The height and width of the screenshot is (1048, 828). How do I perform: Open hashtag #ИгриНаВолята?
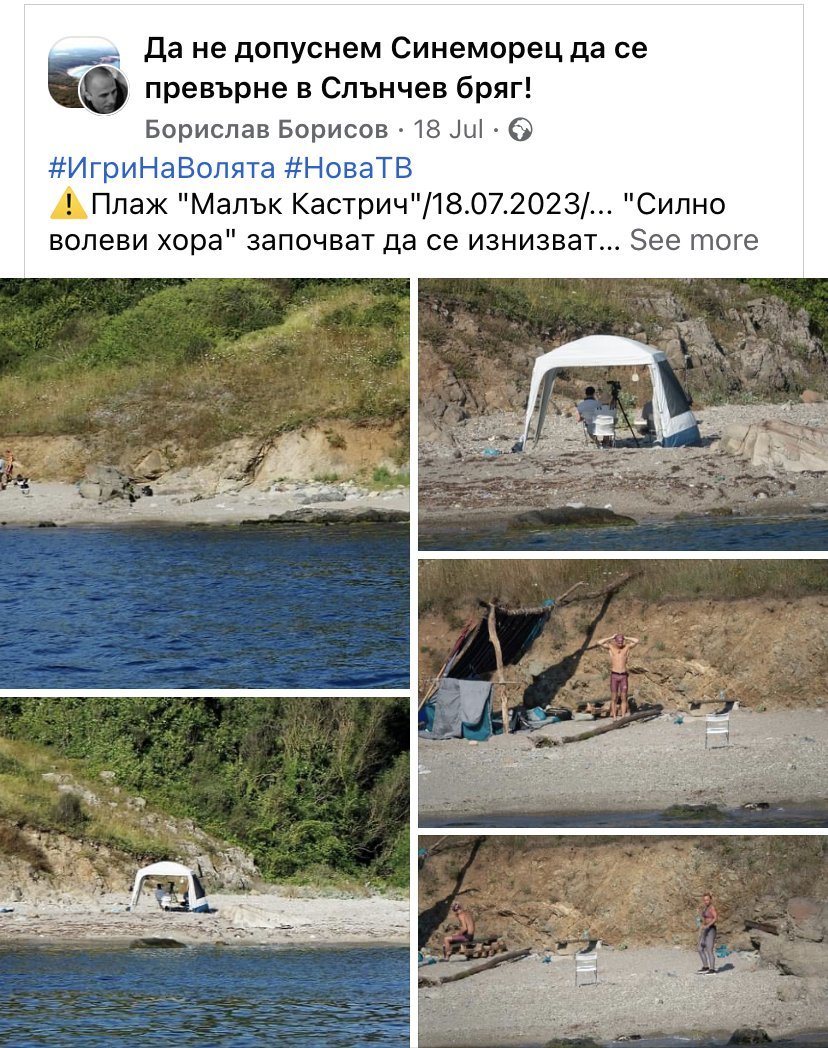[x=162, y=168]
